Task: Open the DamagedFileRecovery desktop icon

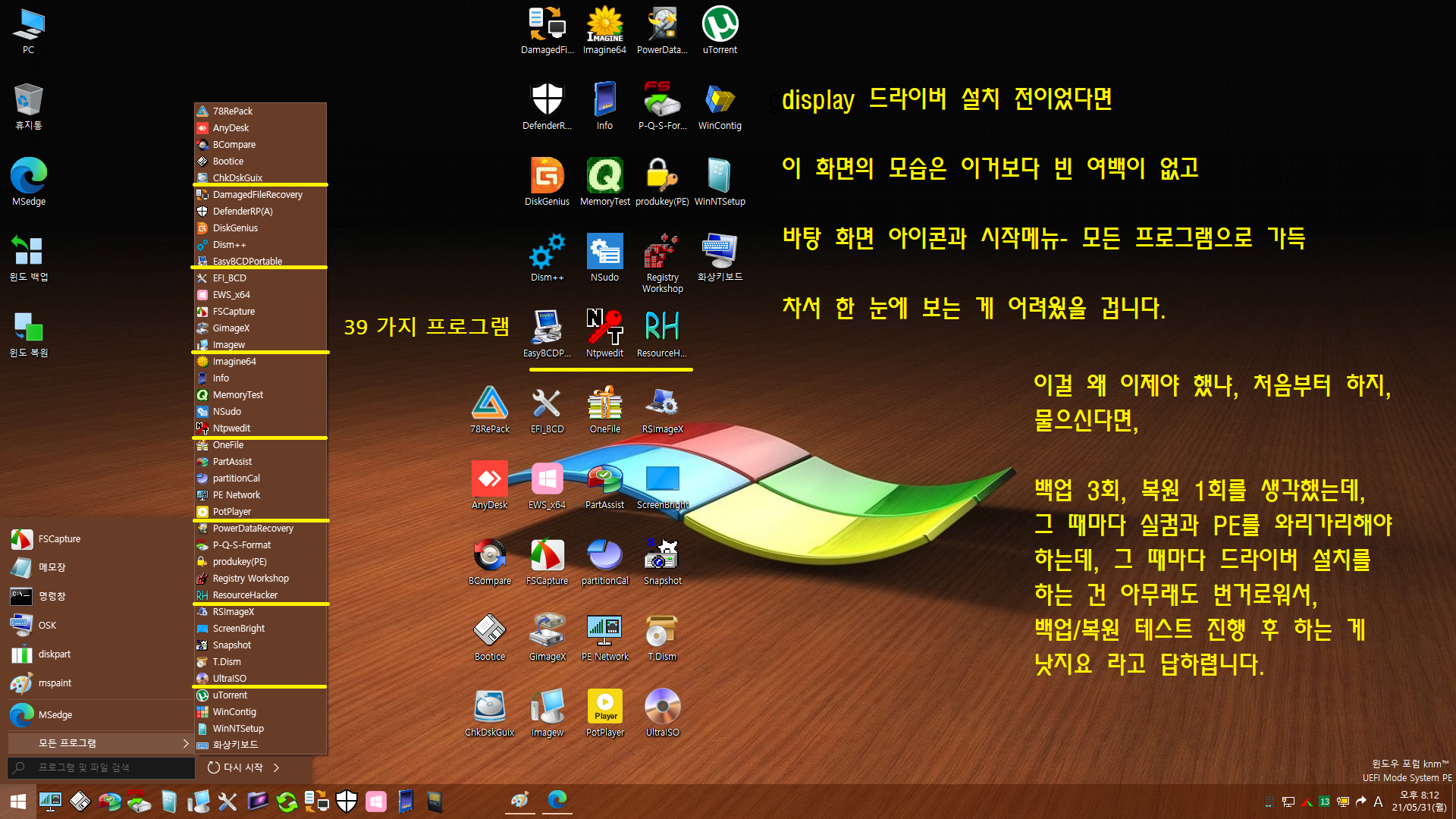Action: coord(547,30)
